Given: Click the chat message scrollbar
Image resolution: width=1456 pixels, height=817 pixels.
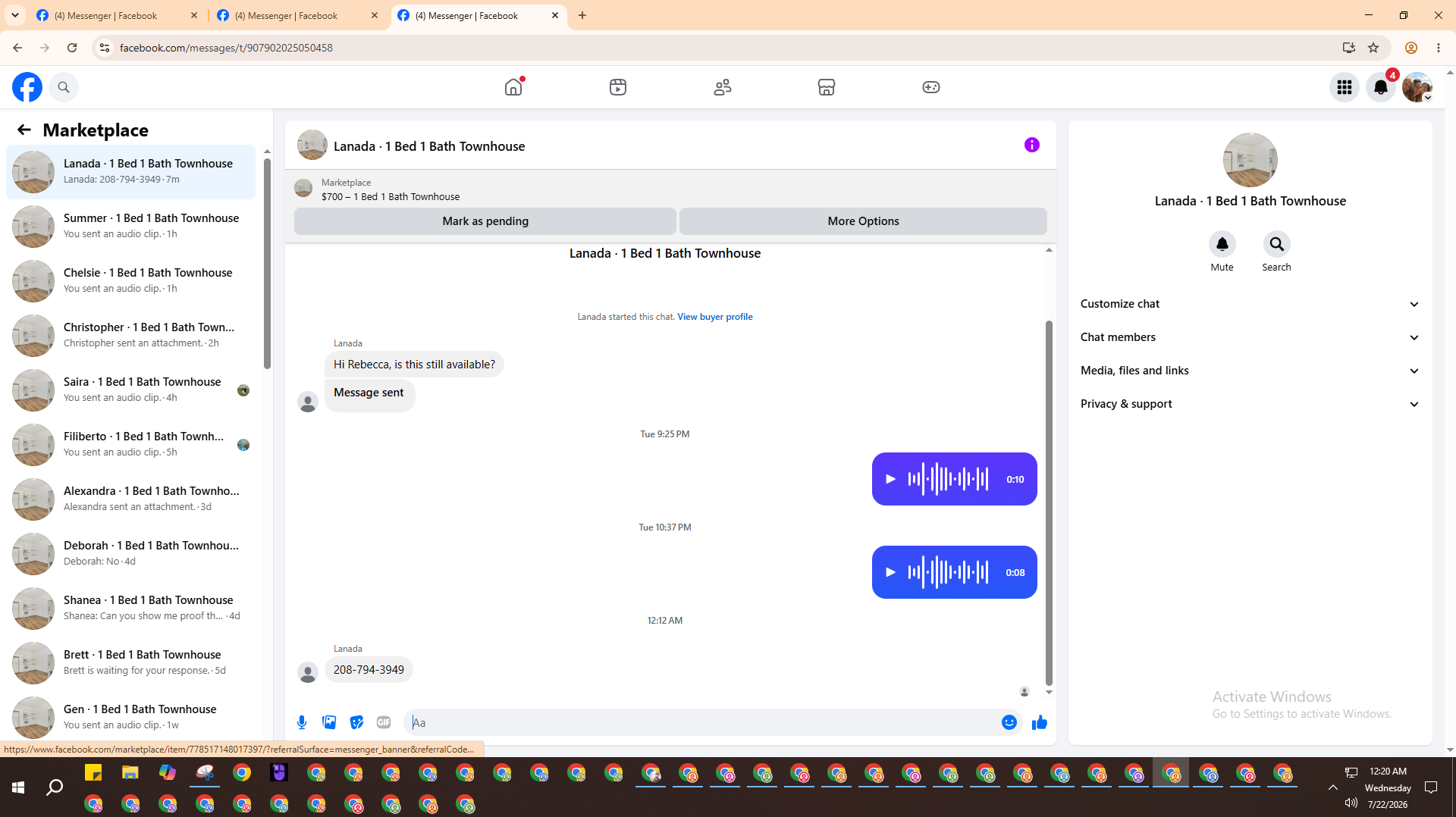Looking at the screenshot, I should [1049, 502].
